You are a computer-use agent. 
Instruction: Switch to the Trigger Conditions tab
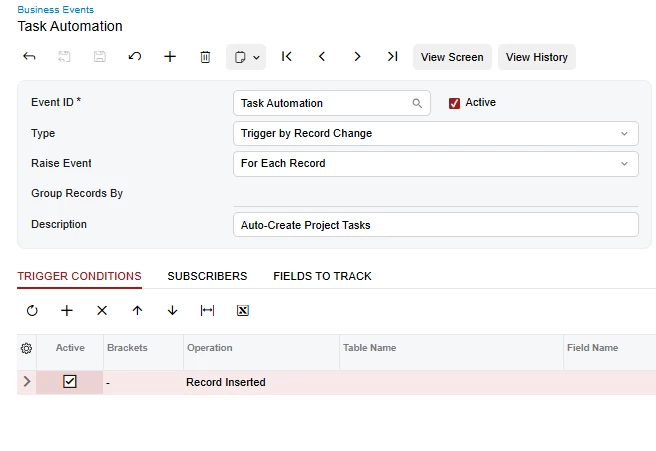[79, 276]
